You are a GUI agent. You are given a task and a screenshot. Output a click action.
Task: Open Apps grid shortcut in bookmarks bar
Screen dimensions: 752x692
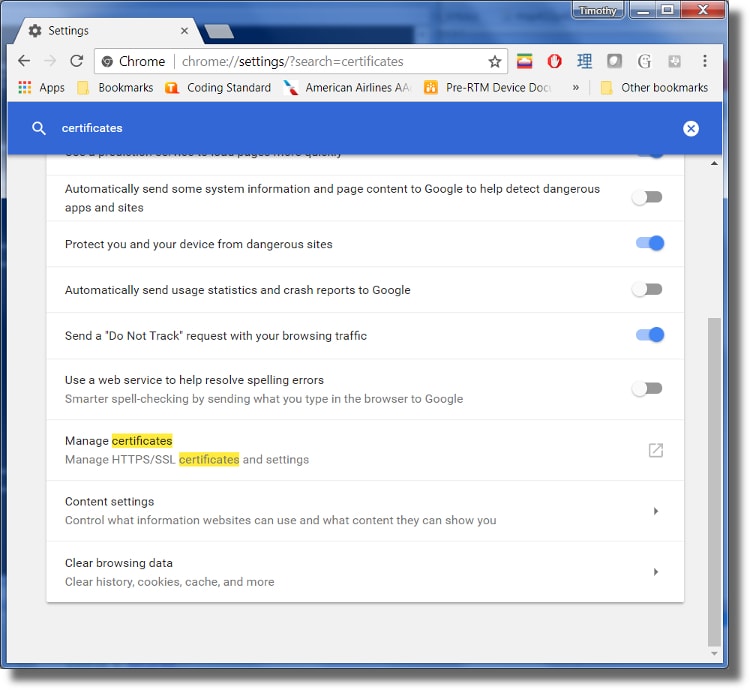coord(41,88)
